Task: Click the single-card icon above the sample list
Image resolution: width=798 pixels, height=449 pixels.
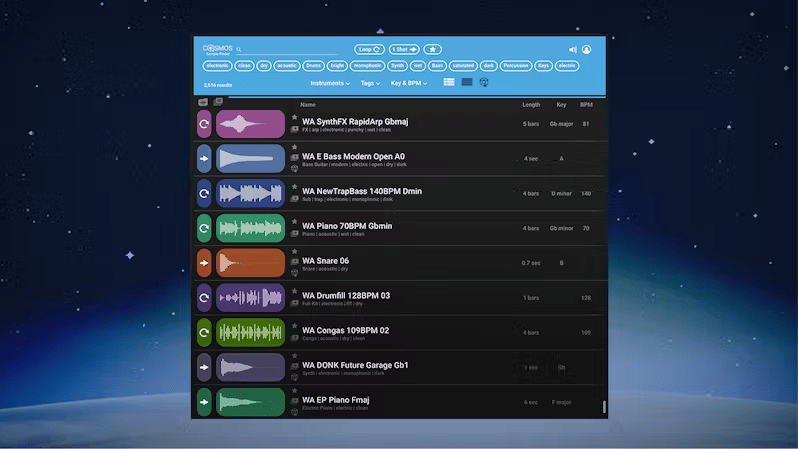Action: [203, 102]
